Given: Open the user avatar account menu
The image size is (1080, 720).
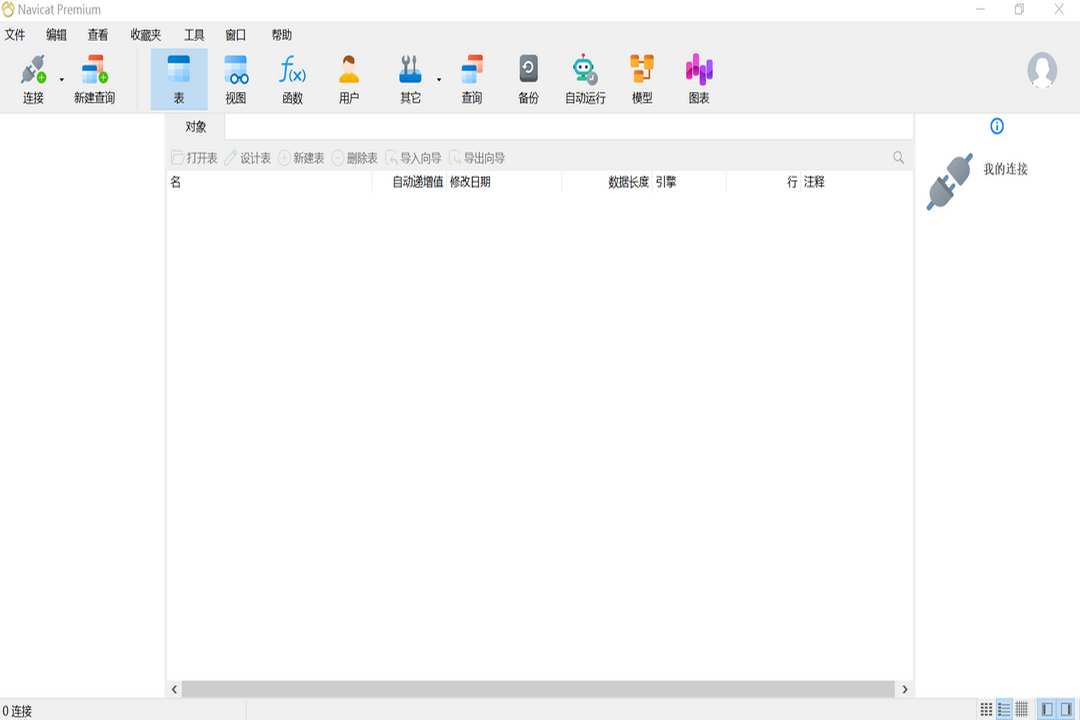Looking at the screenshot, I should pyautogui.click(x=1041, y=71).
